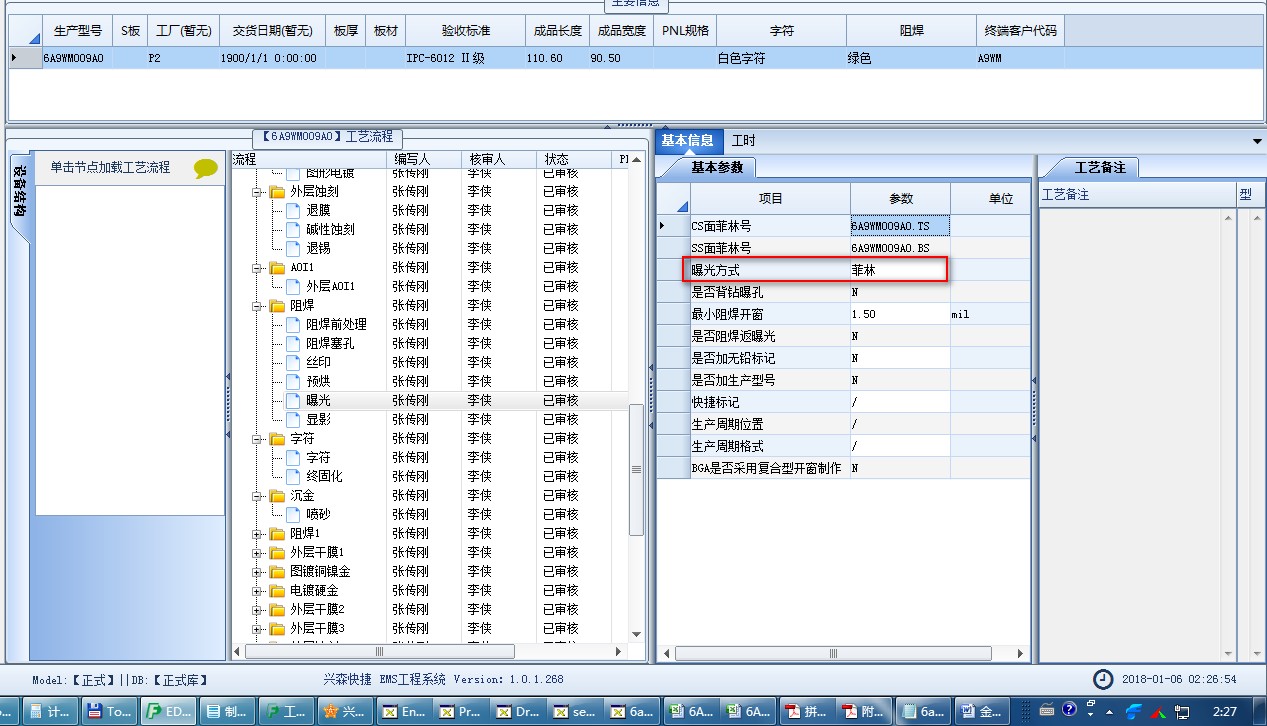1267x726 pixels.
Task: Select the 显影 document icon
Action: pos(292,419)
